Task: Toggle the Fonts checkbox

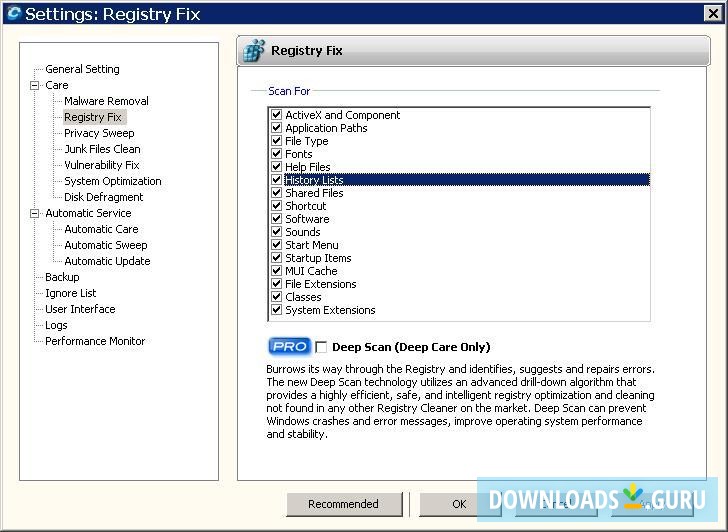Action: [277, 153]
